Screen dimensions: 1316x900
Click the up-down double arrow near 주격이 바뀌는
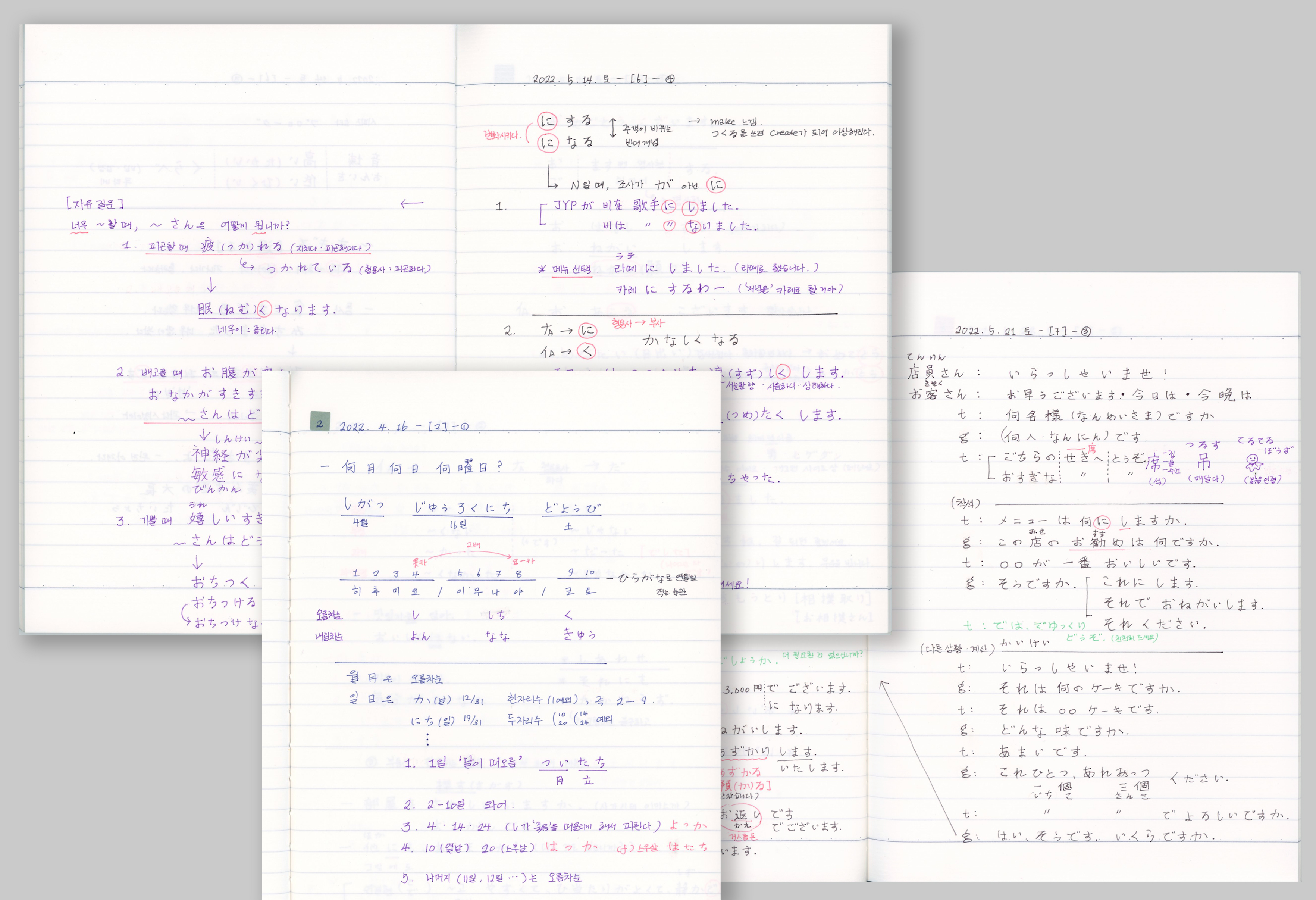[x=612, y=128]
